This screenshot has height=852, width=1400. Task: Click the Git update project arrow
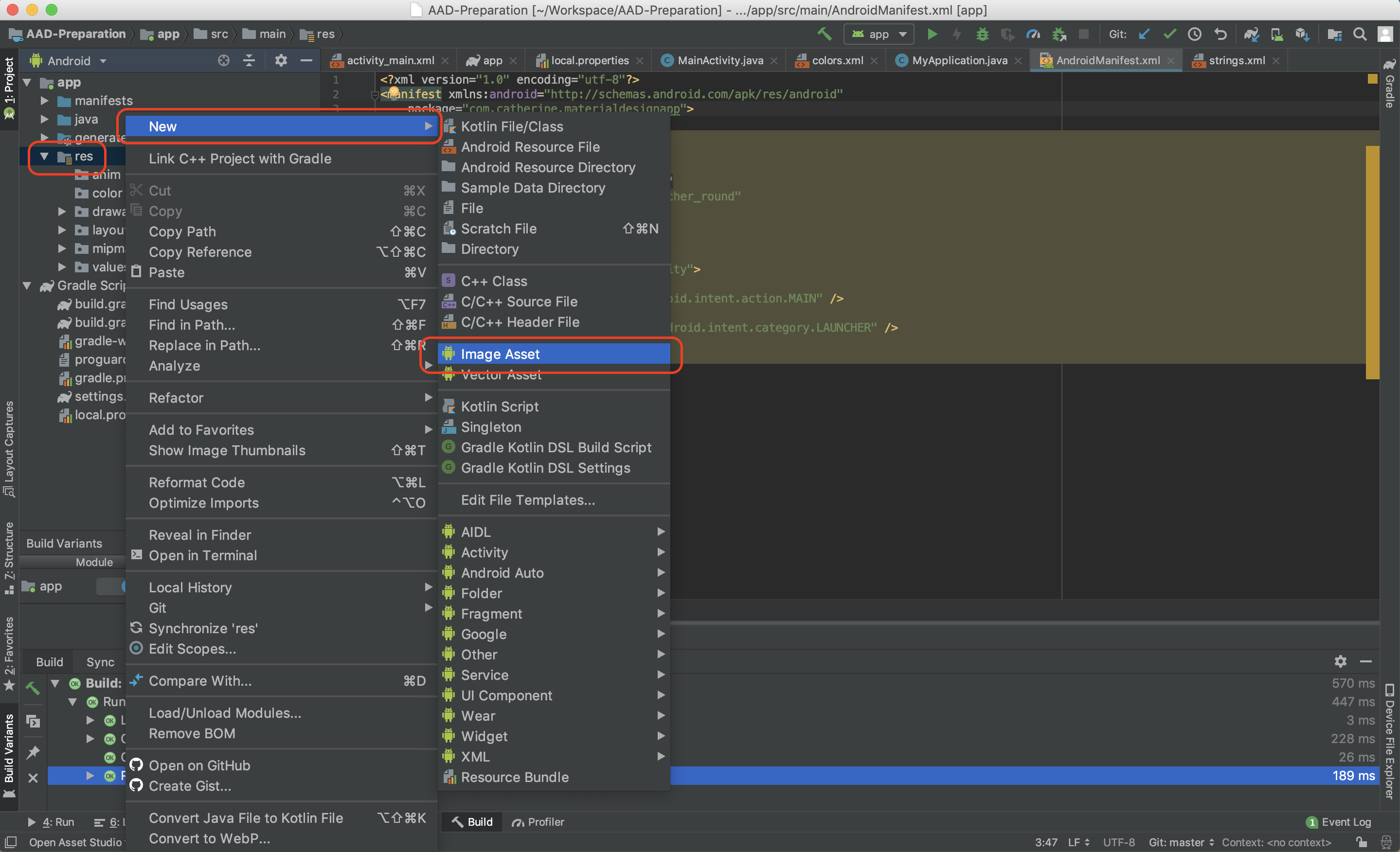click(x=1144, y=34)
